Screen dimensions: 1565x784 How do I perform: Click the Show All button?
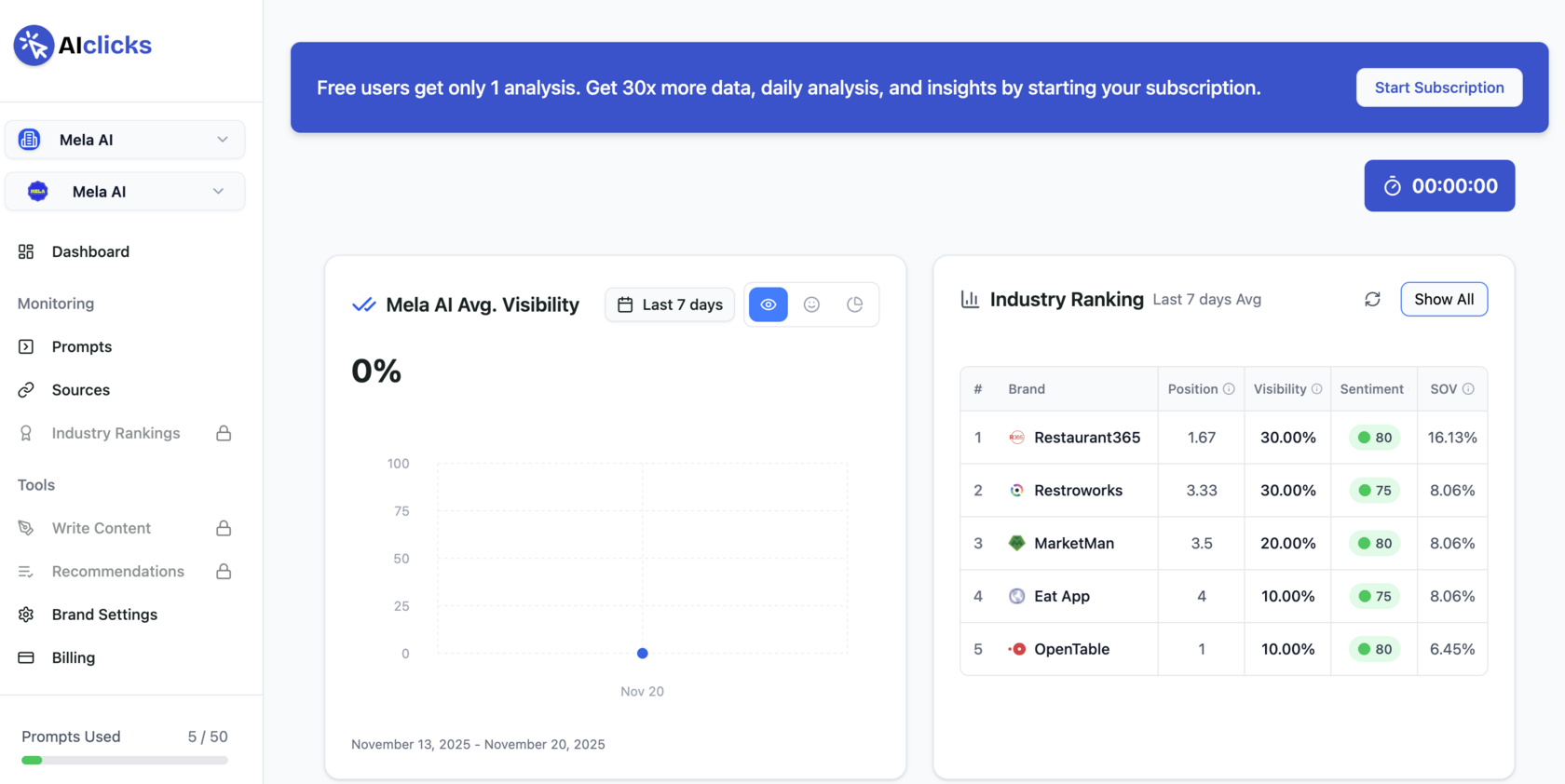(1444, 299)
